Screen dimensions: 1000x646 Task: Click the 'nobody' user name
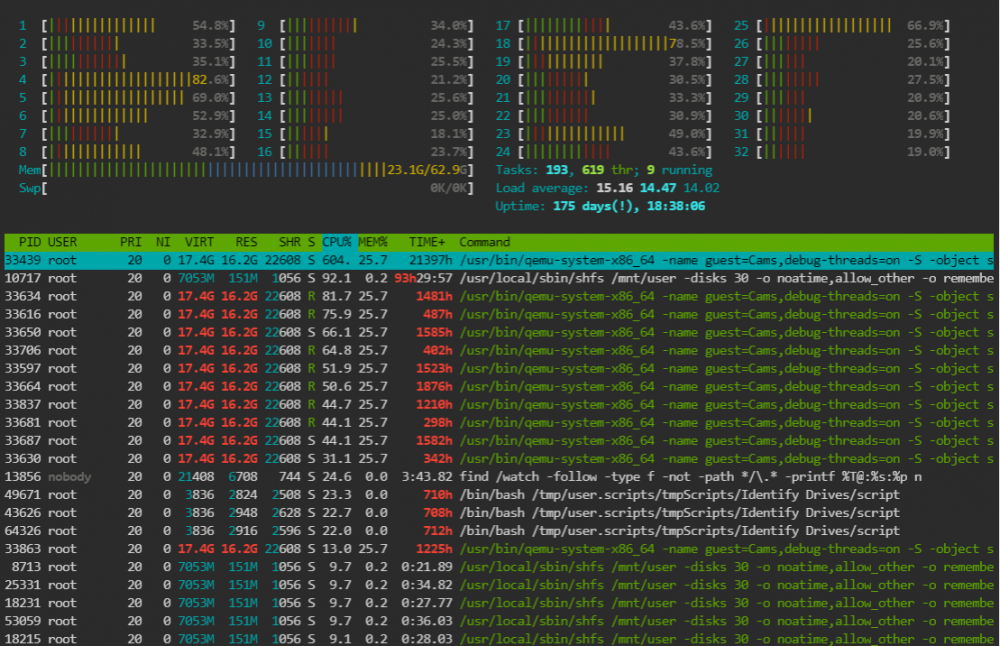pos(70,477)
